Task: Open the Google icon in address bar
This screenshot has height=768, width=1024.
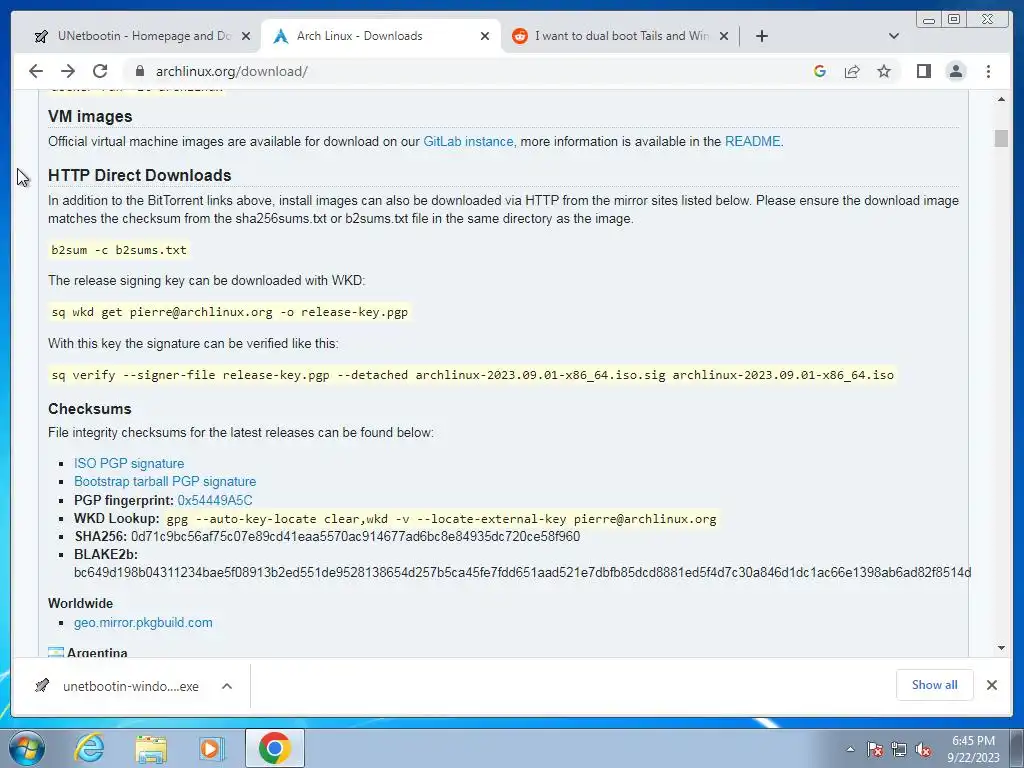Action: [x=820, y=71]
